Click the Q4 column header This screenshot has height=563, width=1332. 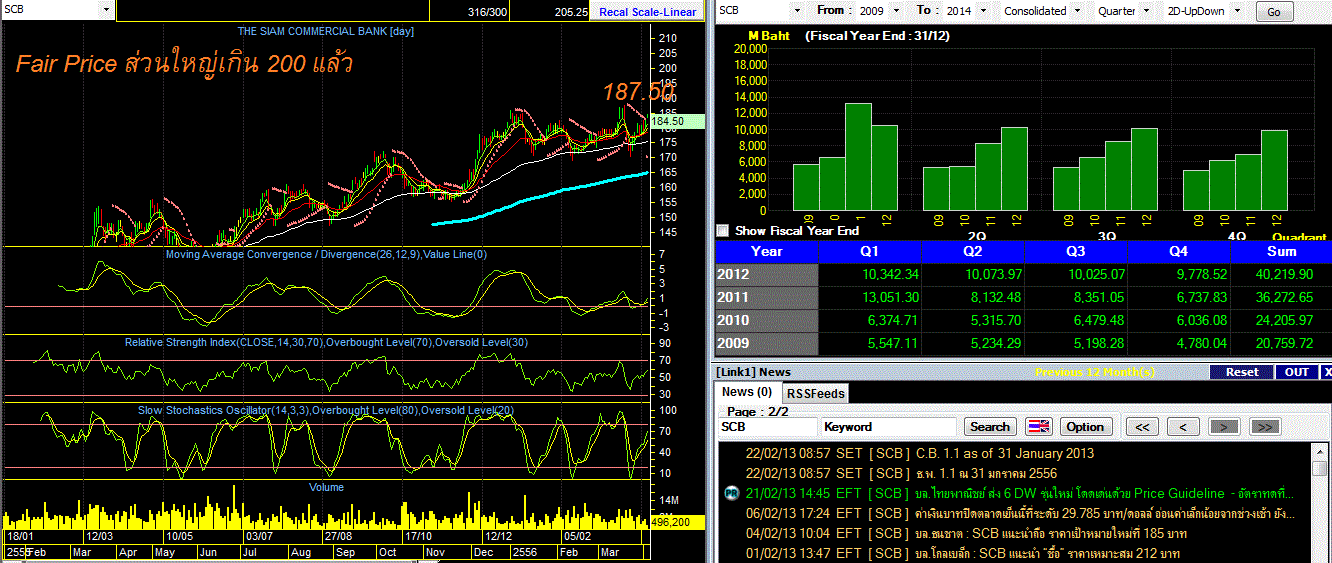point(1178,252)
